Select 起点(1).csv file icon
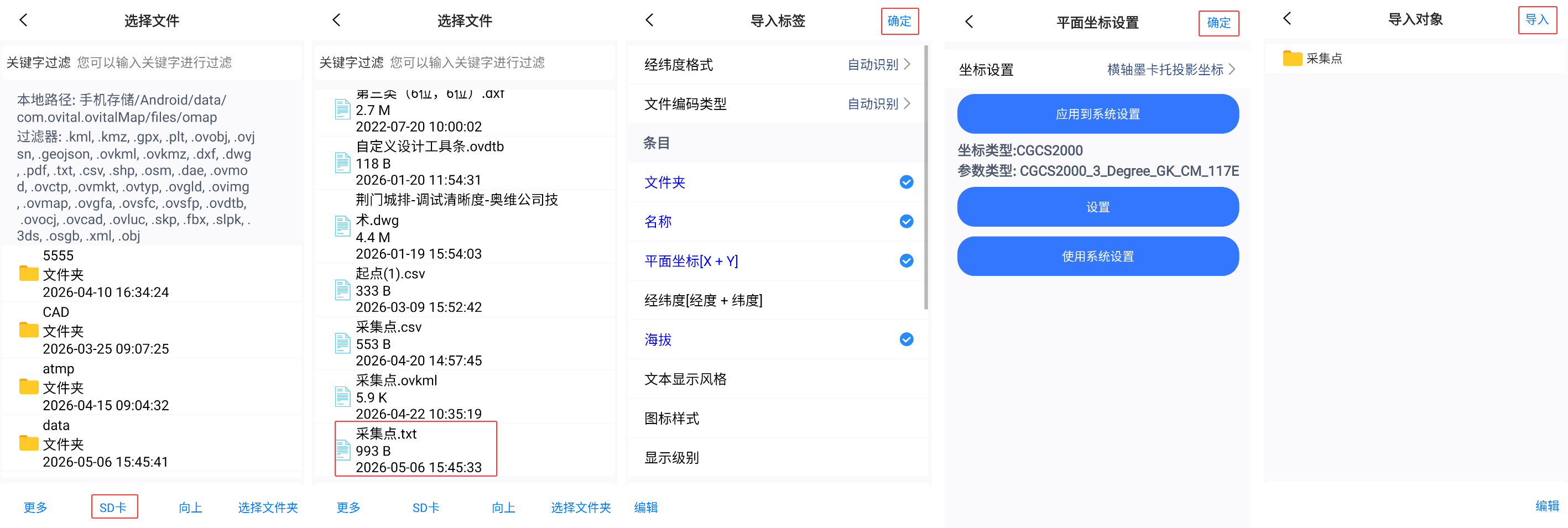1568x528 pixels. coord(343,290)
